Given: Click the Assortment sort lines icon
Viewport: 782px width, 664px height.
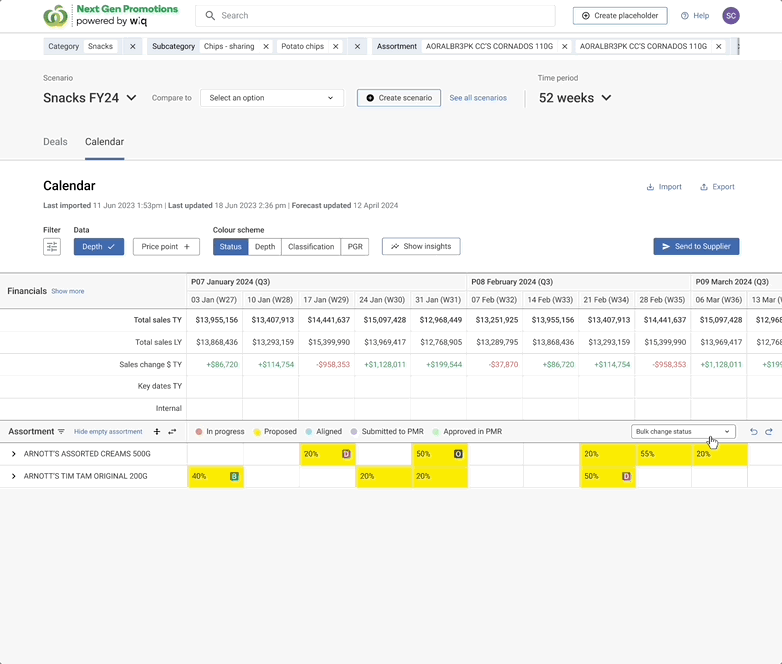Looking at the screenshot, I should (61, 432).
